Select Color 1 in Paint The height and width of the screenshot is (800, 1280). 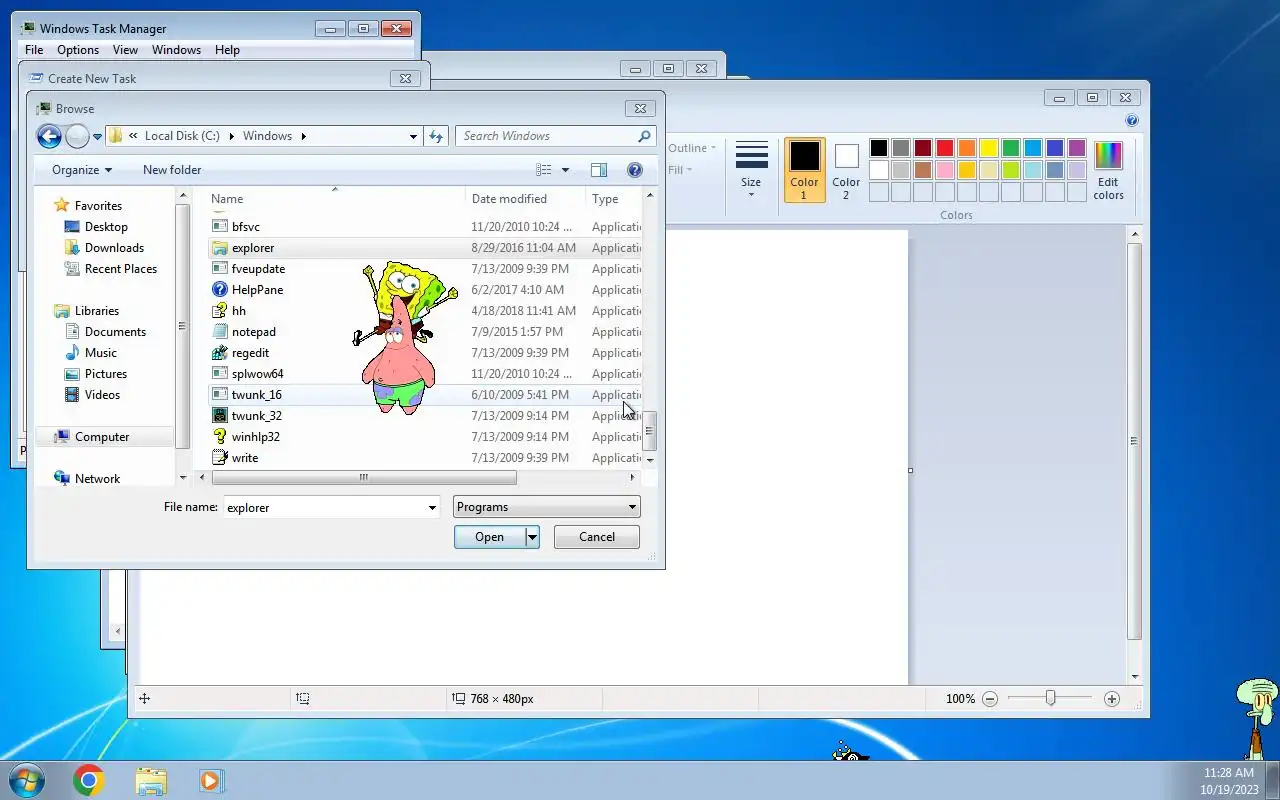[804, 170]
